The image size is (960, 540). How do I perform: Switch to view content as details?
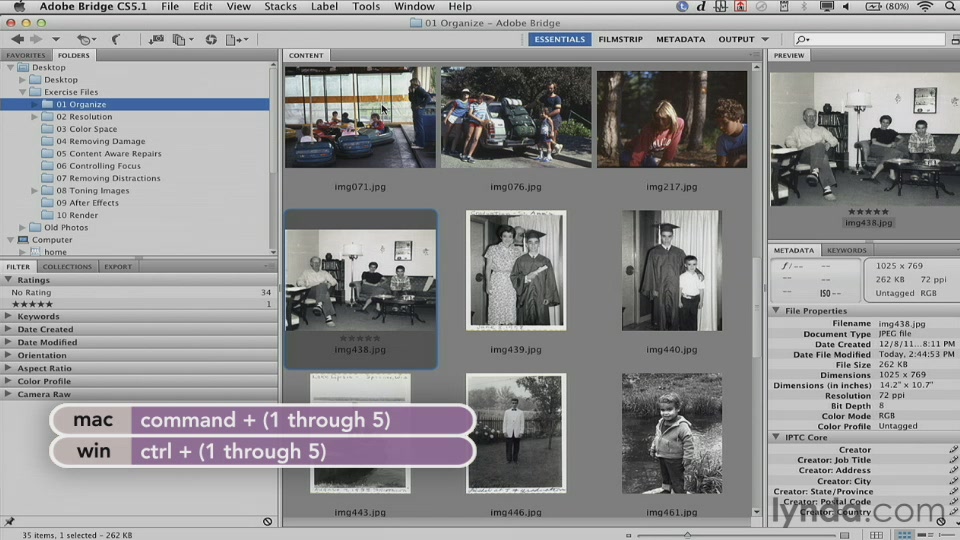point(924,535)
